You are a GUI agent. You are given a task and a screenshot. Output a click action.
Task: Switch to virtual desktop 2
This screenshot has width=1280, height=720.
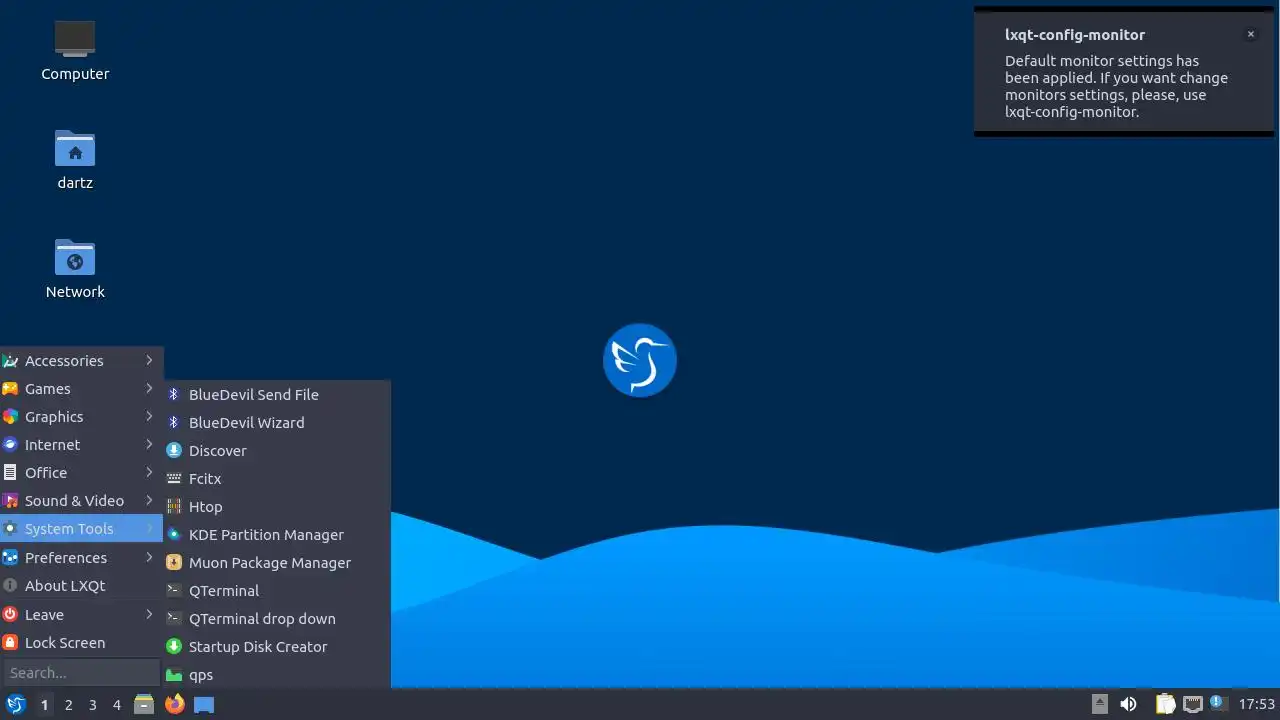(68, 704)
